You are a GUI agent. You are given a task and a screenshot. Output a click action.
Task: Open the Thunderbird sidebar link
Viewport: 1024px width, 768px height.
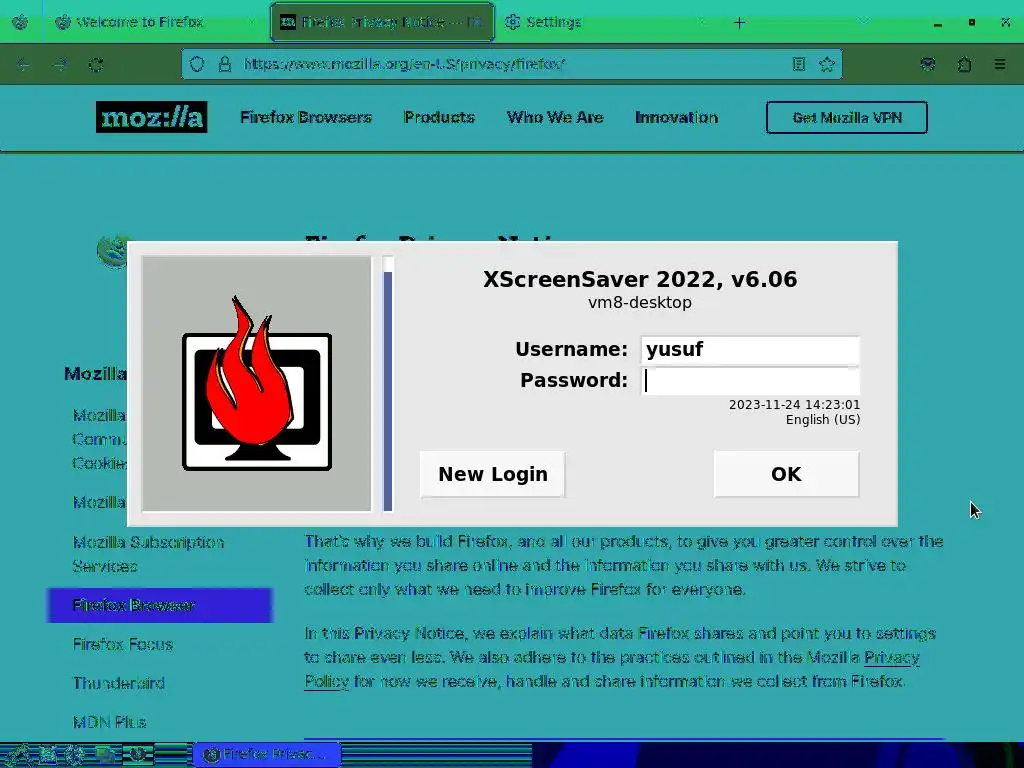coord(119,683)
